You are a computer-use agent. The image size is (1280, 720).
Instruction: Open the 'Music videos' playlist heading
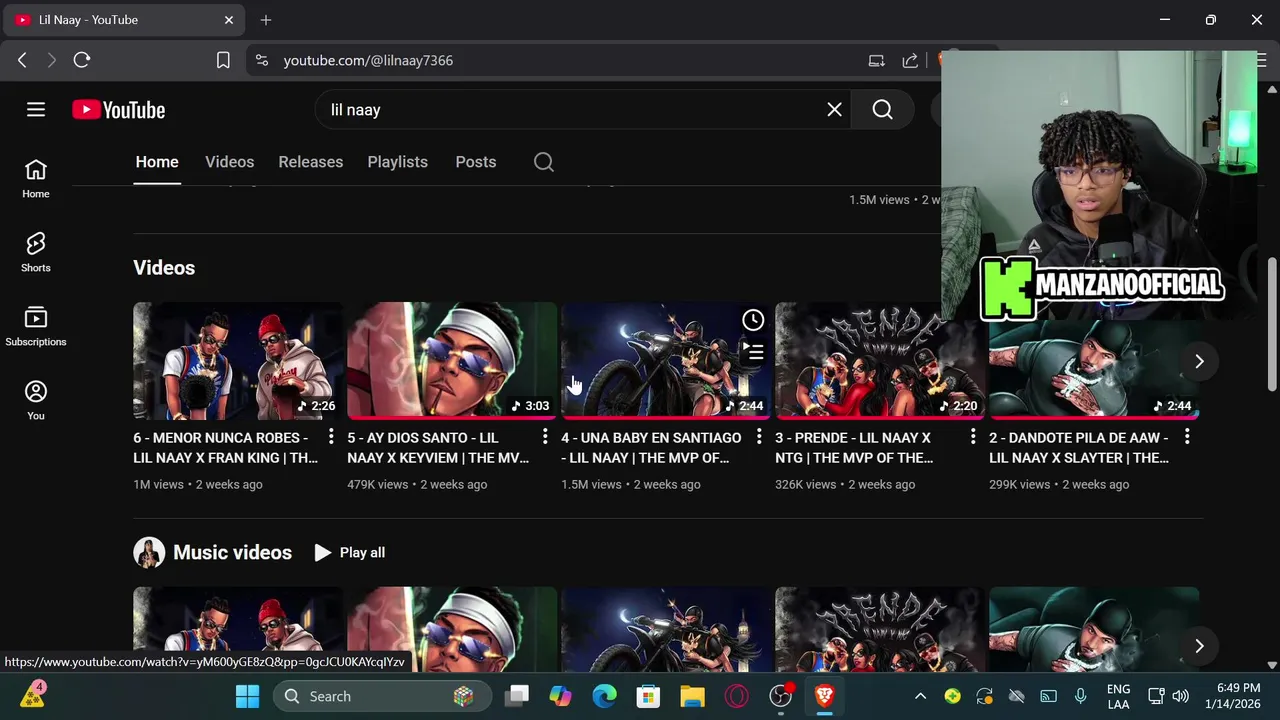[232, 553]
